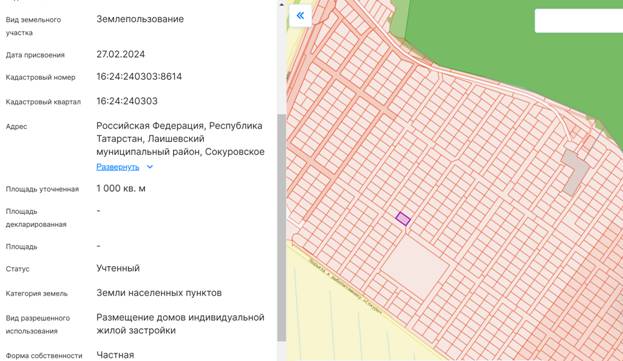Click the land category Земли населенных пунктов
623x361 pixels.
pyautogui.click(x=159, y=293)
